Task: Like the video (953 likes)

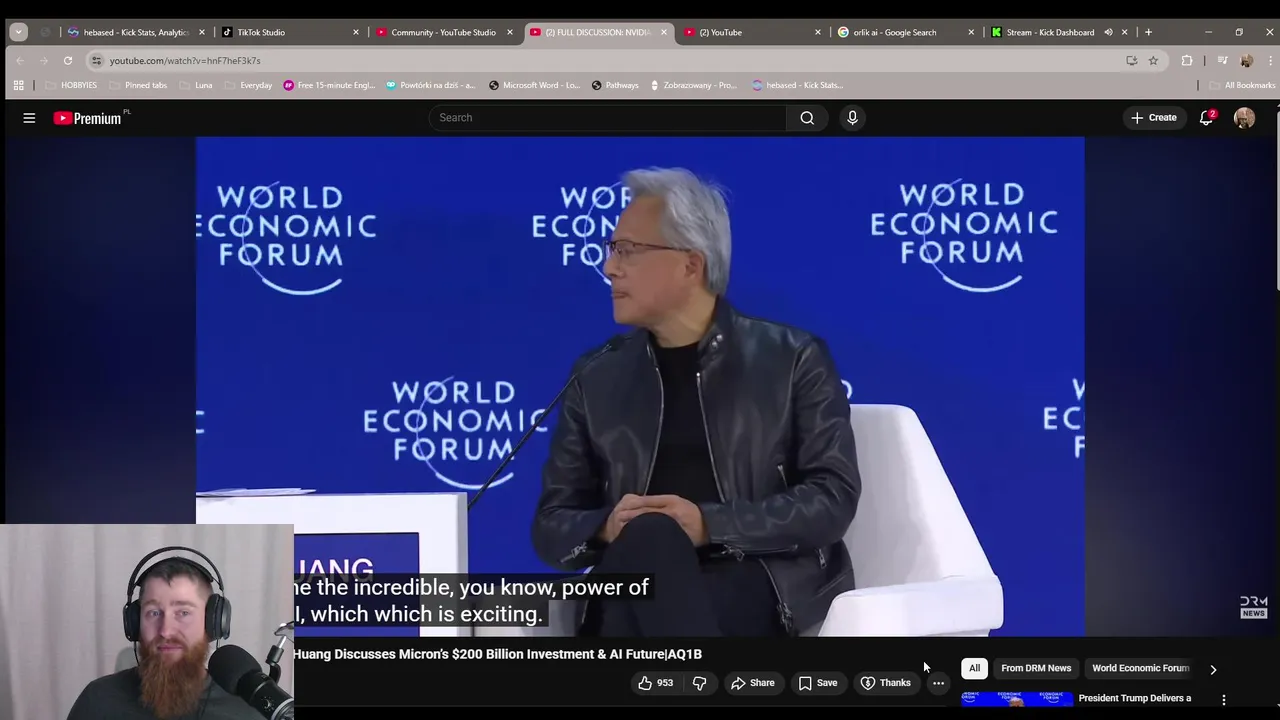Action: pyautogui.click(x=656, y=683)
